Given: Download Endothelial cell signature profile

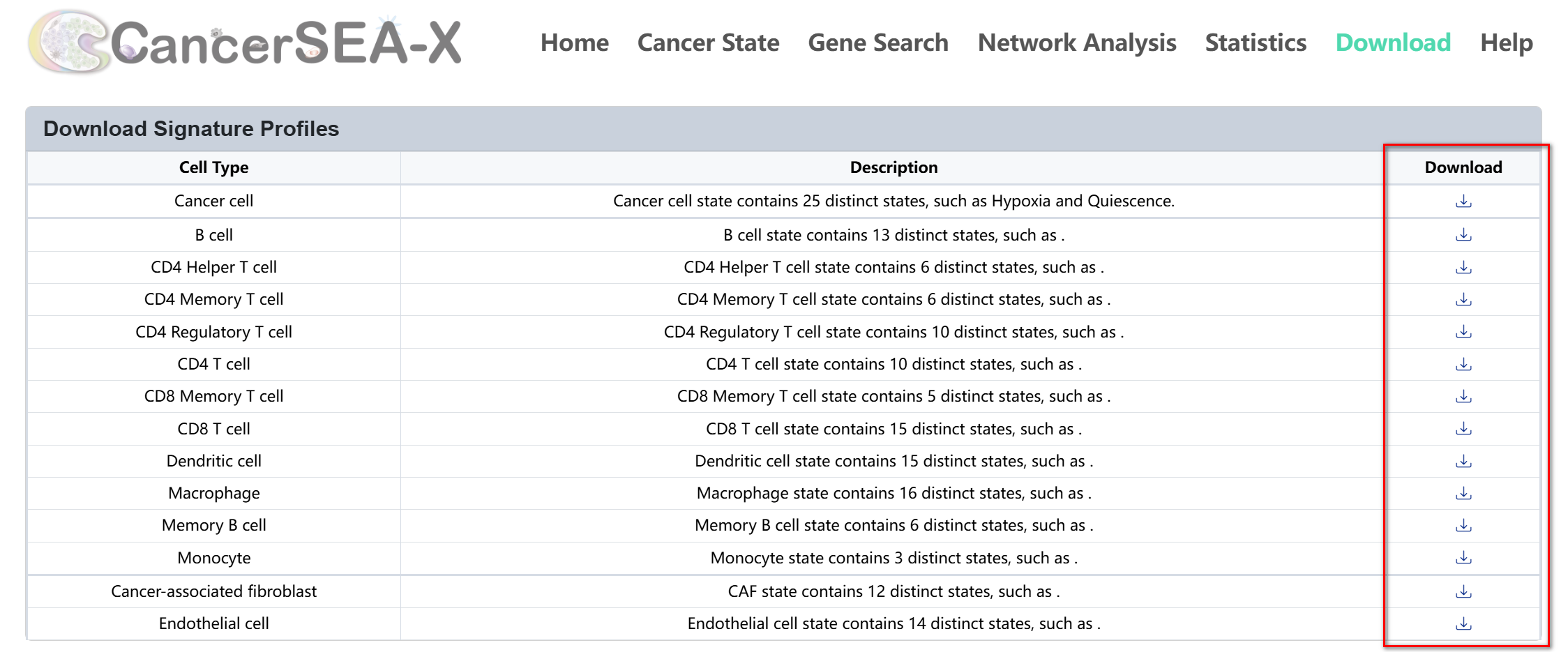Looking at the screenshot, I should click(x=1463, y=623).
